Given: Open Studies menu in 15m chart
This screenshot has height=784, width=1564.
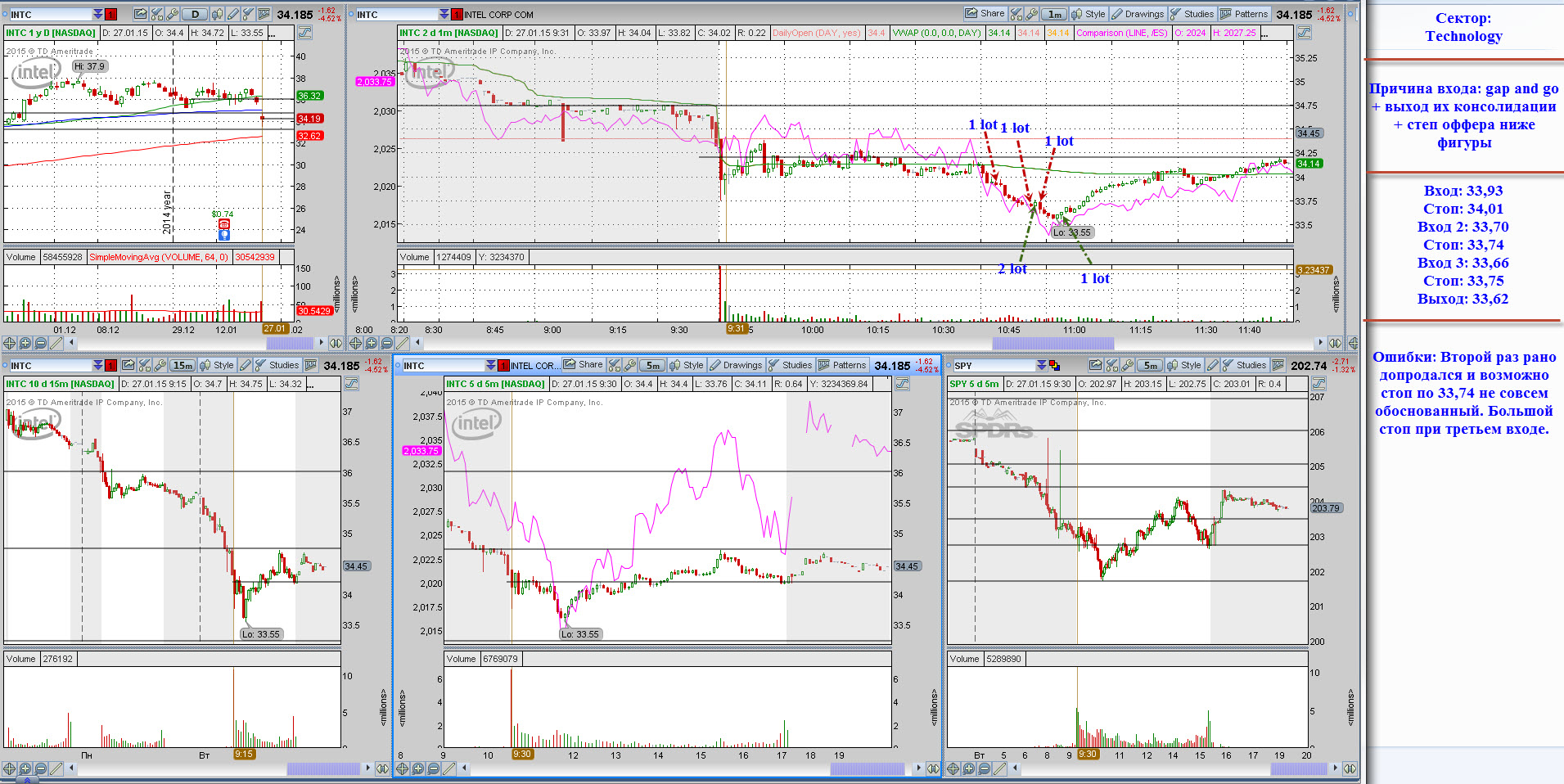Looking at the screenshot, I should click(277, 365).
